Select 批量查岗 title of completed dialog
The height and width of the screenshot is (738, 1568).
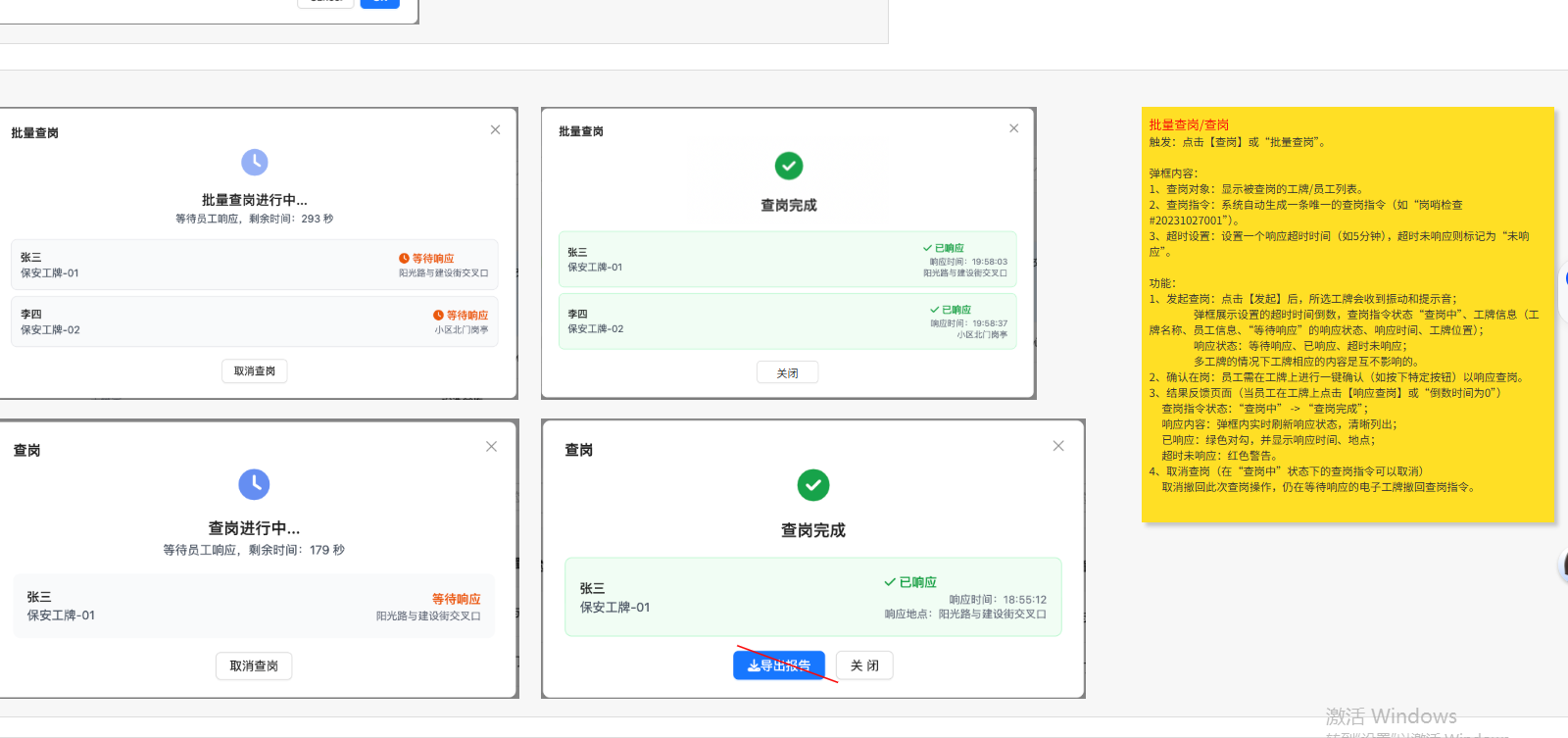581,131
